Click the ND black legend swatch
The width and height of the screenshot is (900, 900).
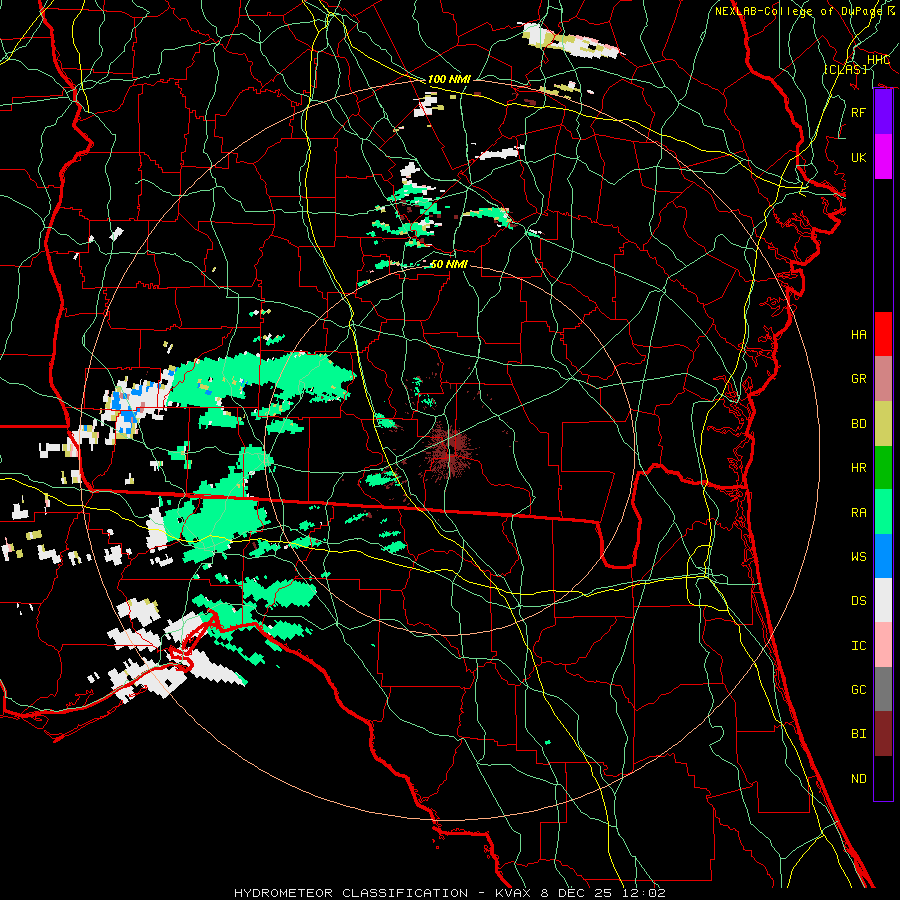pos(883,778)
